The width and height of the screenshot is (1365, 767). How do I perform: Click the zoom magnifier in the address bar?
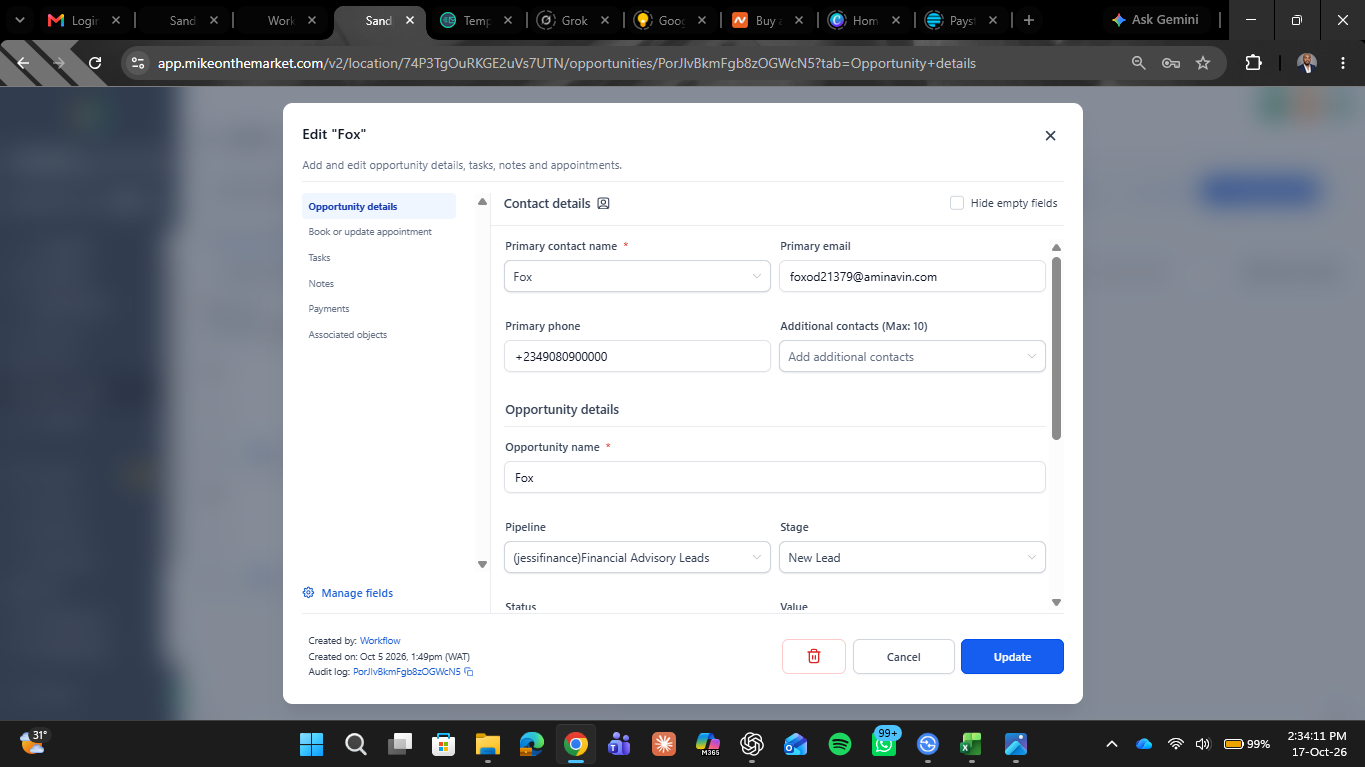pyautogui.click(x=1139, y=63)
